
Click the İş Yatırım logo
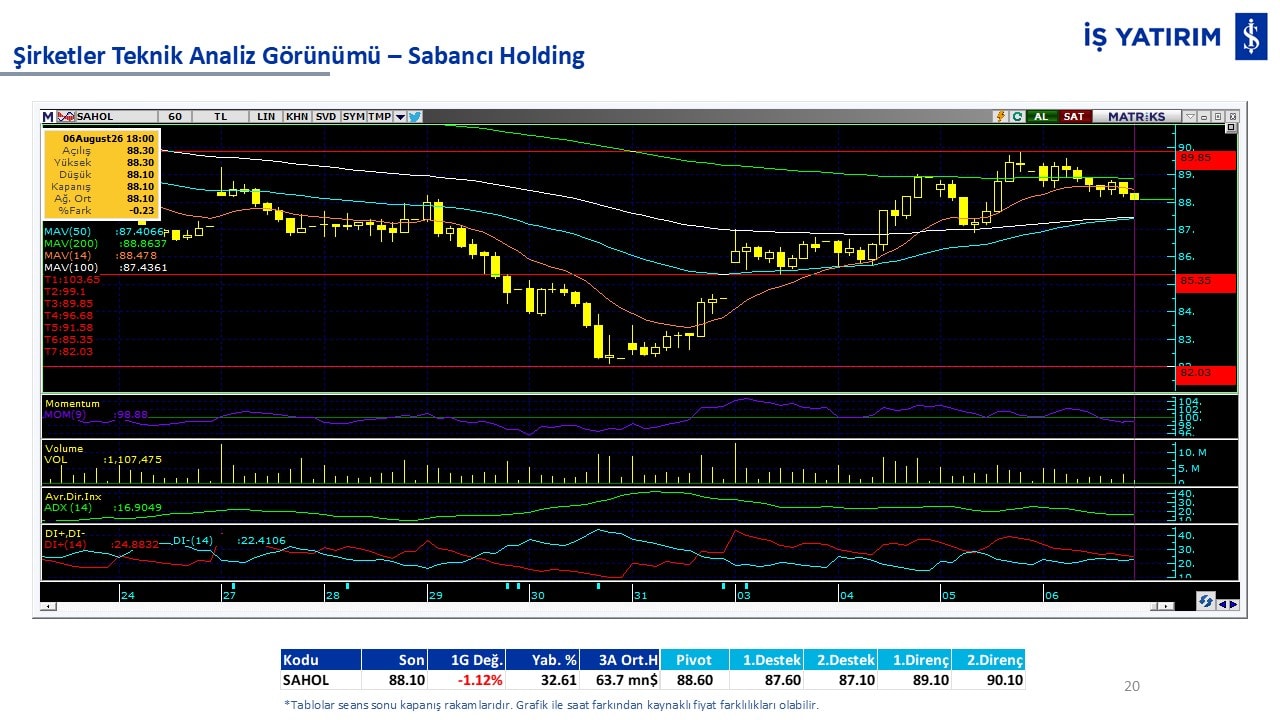point(1175,38)
